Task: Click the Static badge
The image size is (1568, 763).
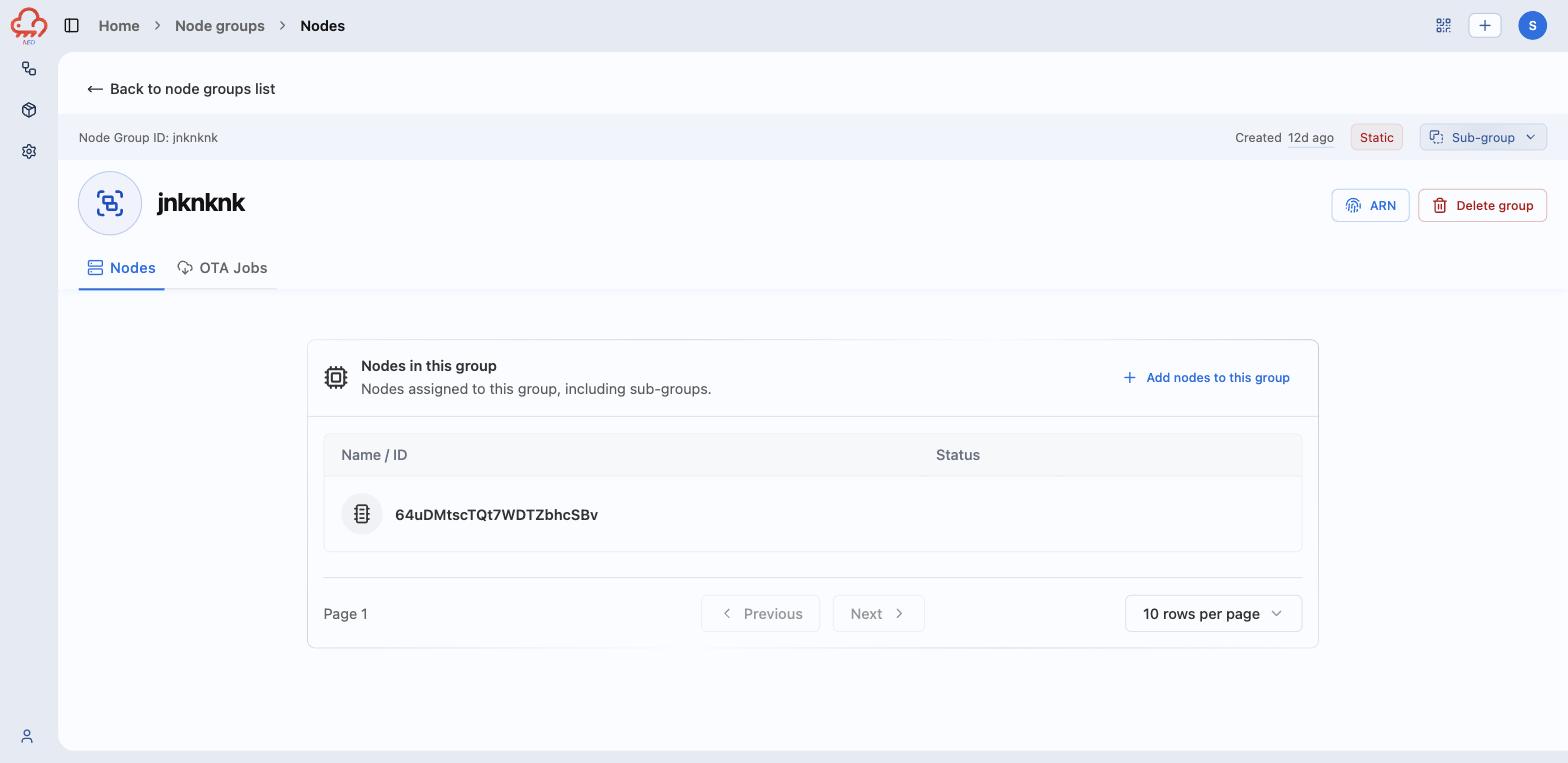Action: coord(1376,137)
